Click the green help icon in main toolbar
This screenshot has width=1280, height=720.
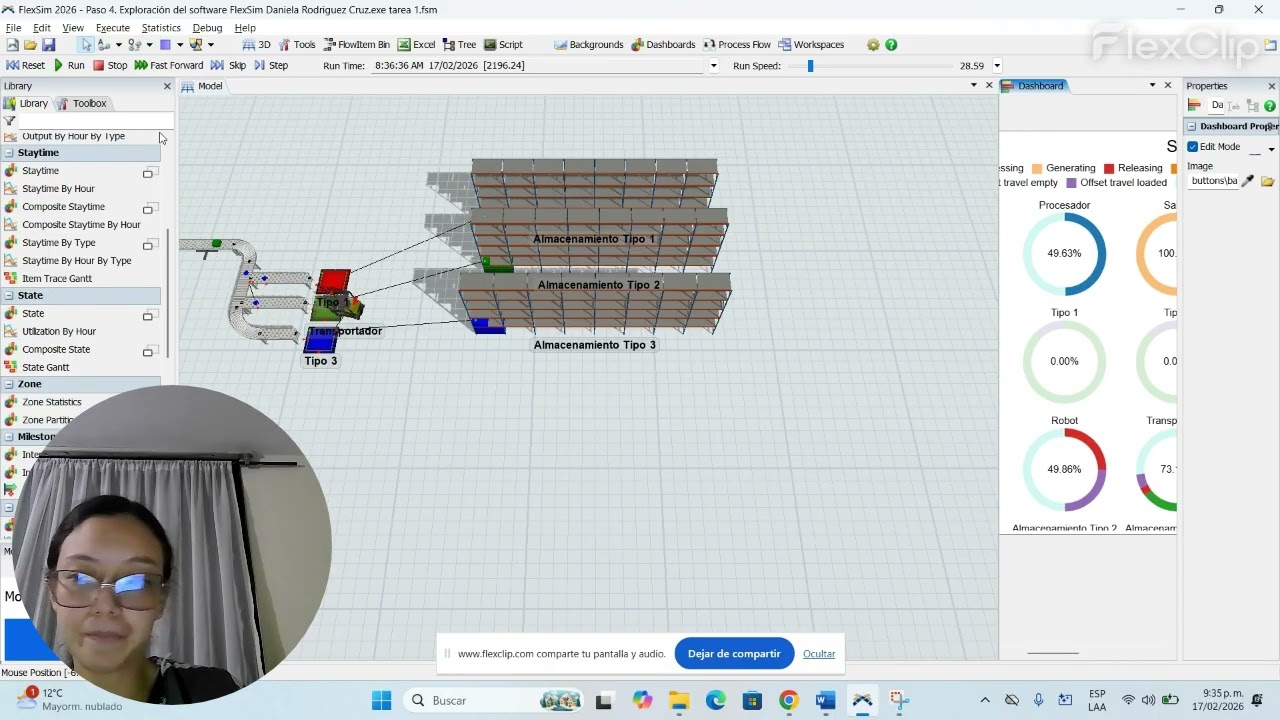[x=891, y=45]
